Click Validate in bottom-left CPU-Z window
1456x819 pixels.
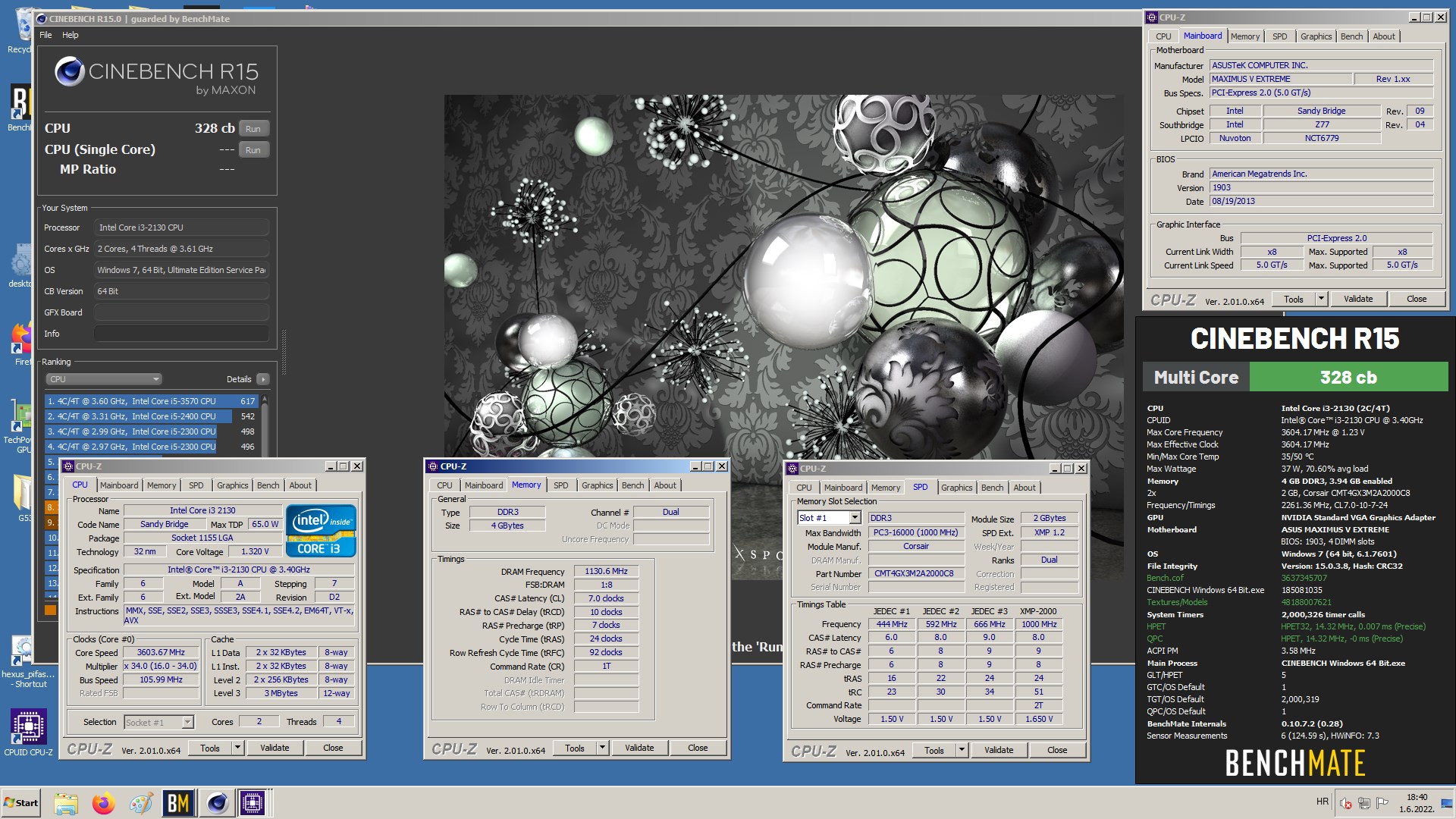[275, 748]
